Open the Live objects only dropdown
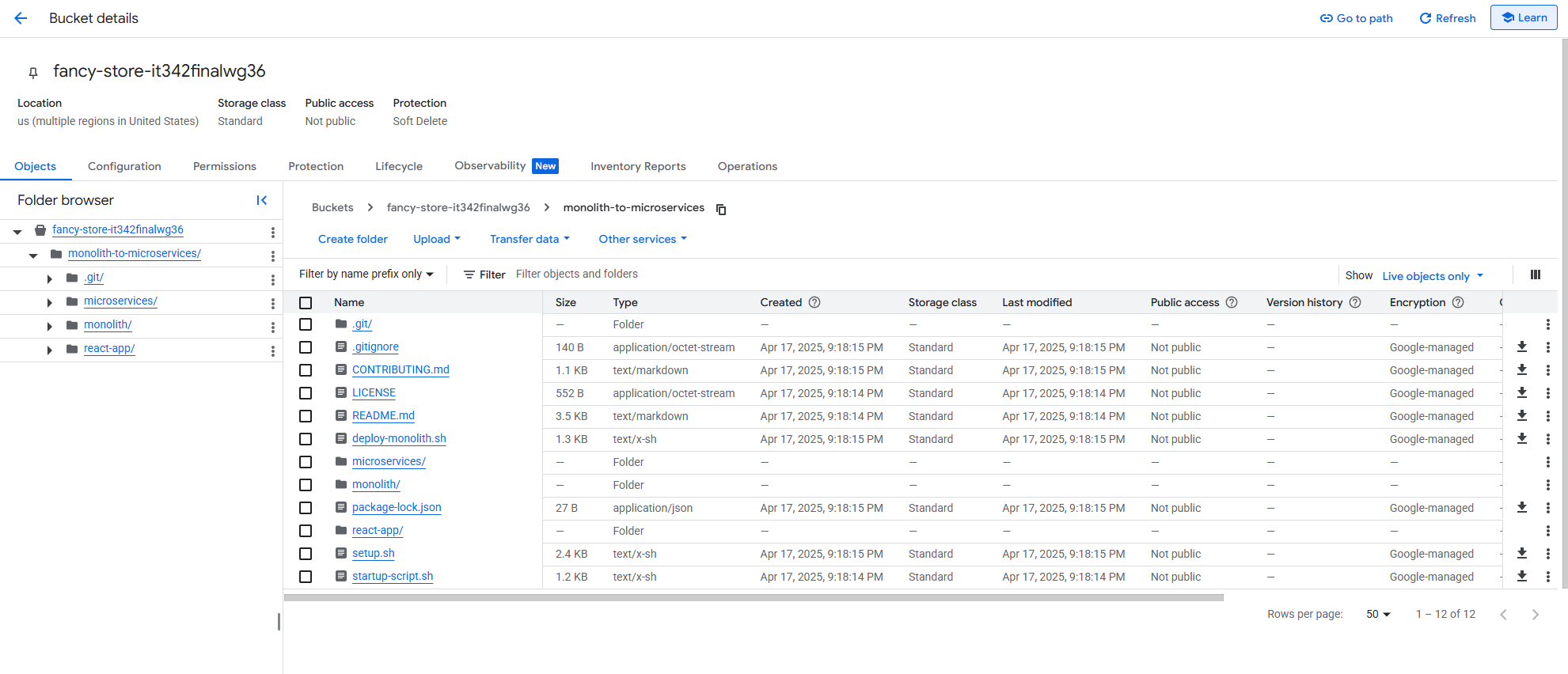This screenshot has width=1568, height=674. (x=1432, y=276)
